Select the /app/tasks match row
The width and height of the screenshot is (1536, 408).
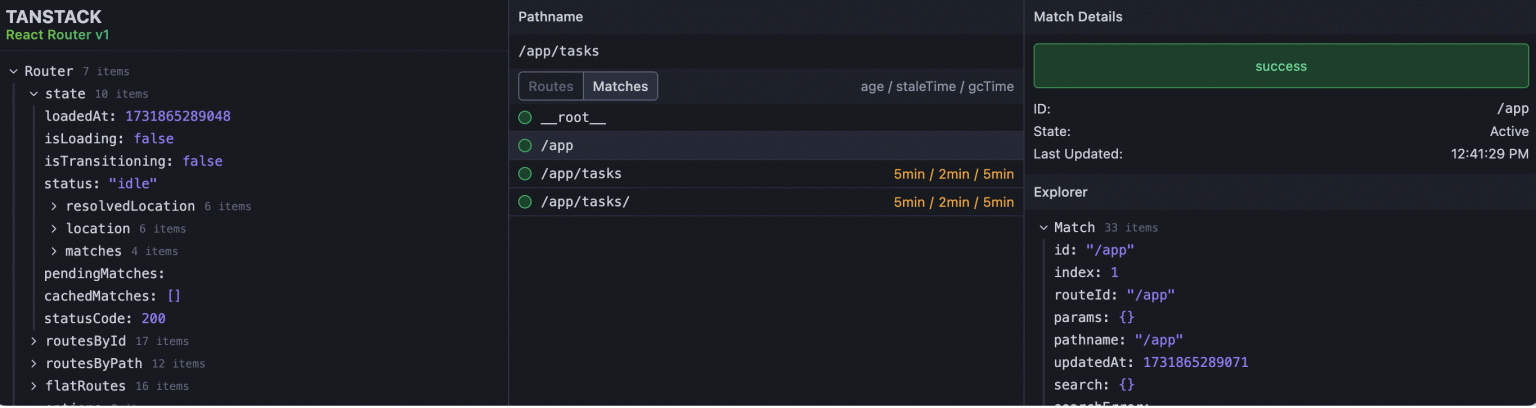click(700, 174)
